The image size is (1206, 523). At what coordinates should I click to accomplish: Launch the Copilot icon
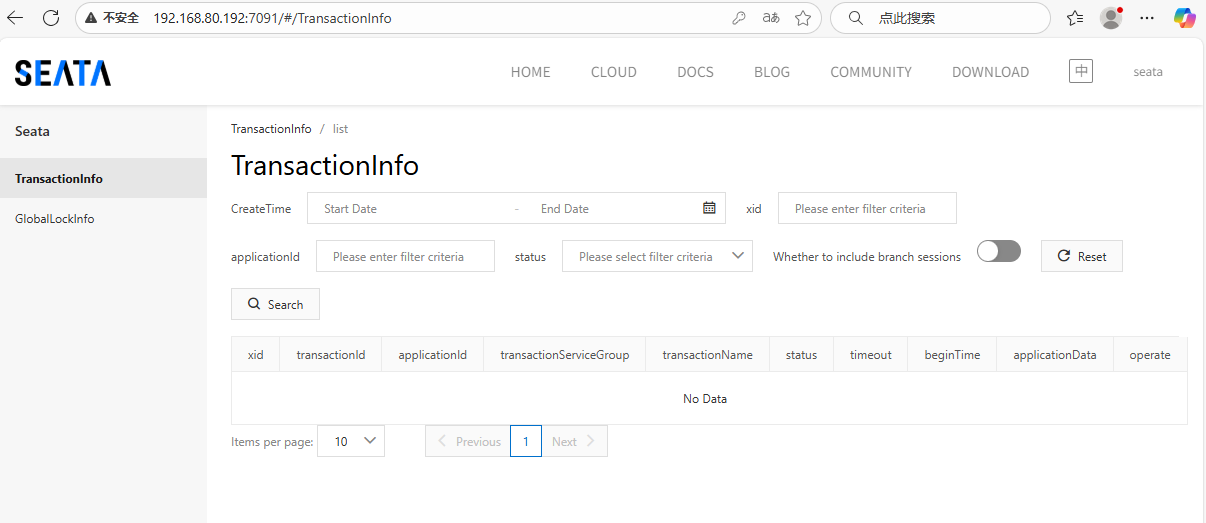(x=1184, y=18)
